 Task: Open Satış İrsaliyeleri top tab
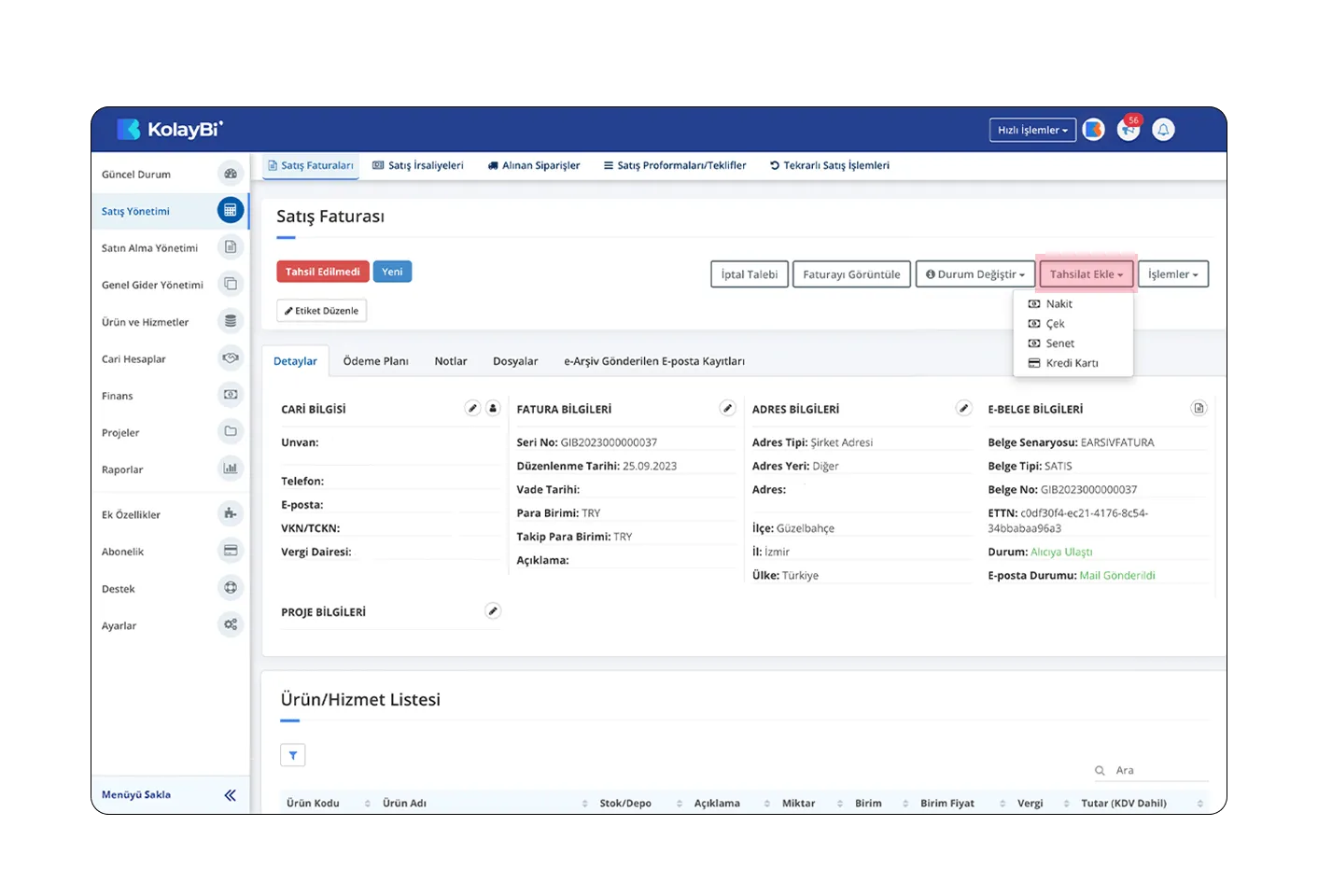[418, 165]
